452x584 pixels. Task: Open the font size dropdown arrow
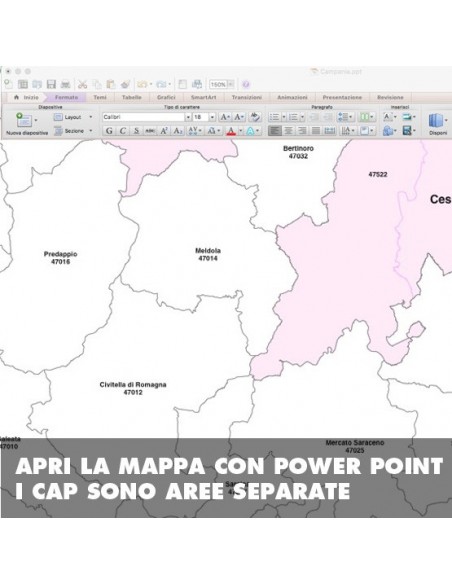(x=212, y=117)
